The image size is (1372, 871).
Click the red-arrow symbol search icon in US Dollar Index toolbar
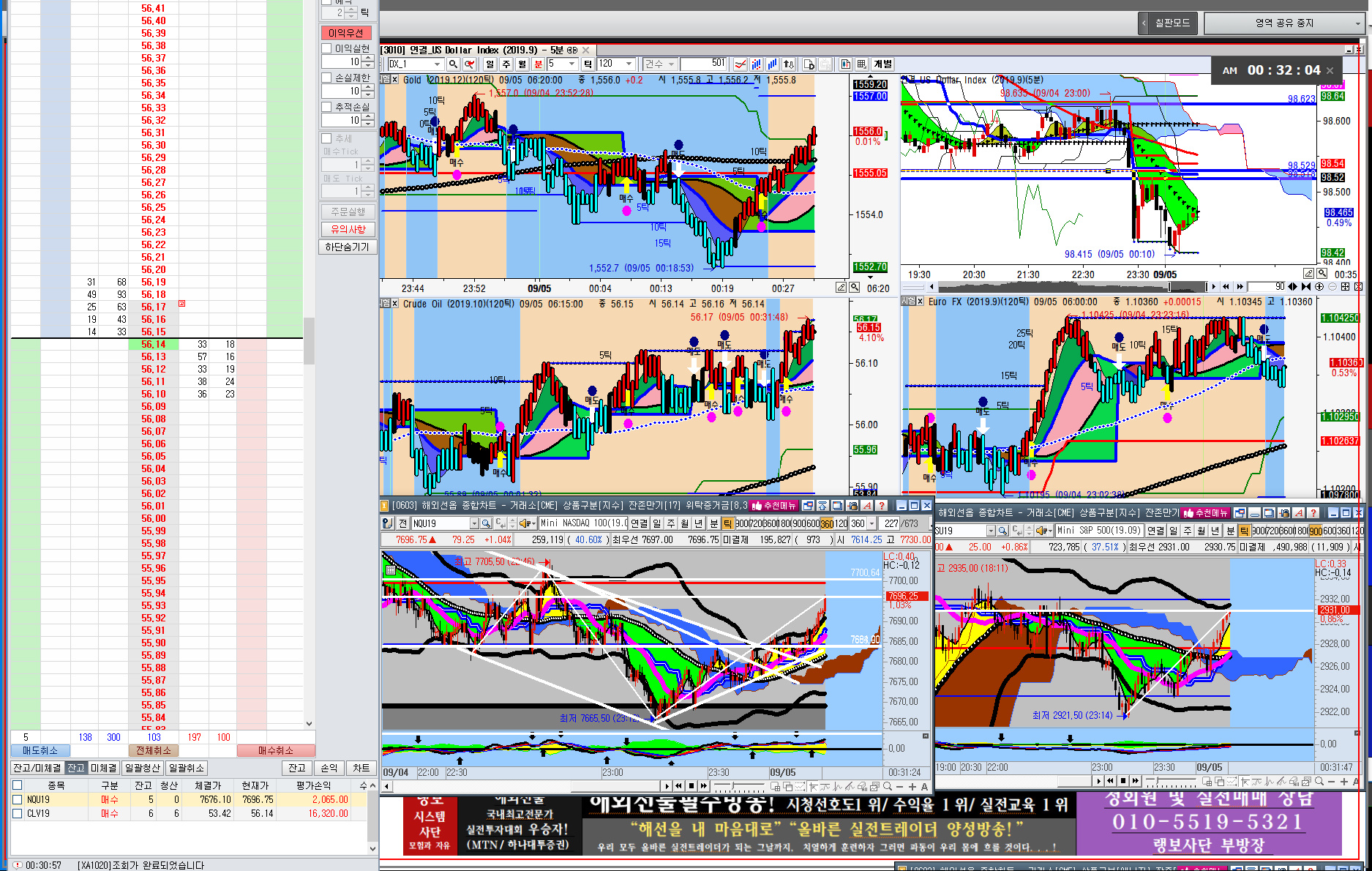point(469,64)
